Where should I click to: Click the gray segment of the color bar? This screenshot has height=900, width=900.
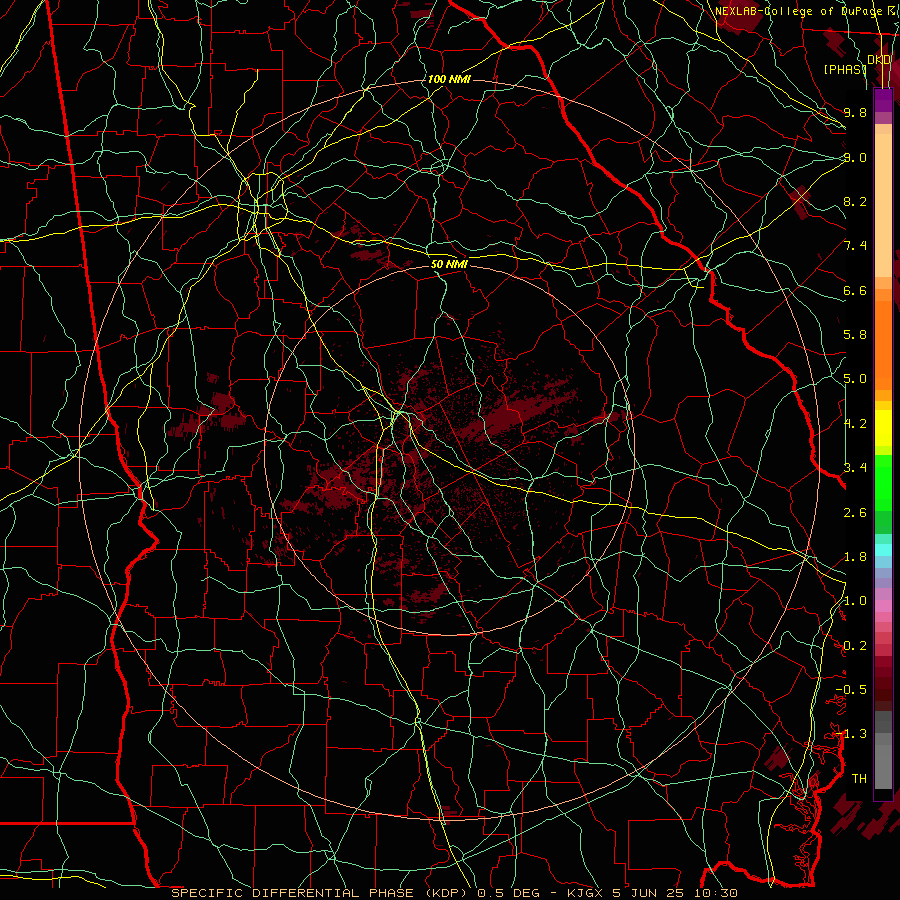[883, 752]
